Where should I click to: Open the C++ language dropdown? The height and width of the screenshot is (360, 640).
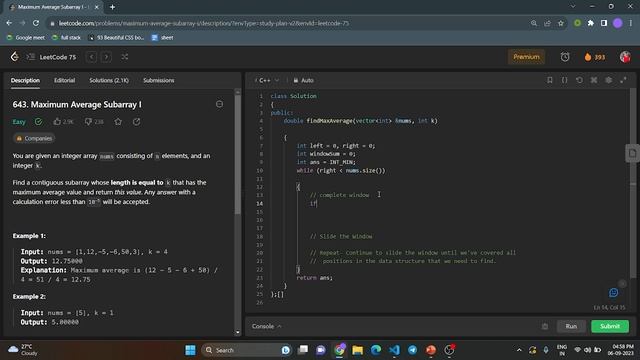[269, 80]
